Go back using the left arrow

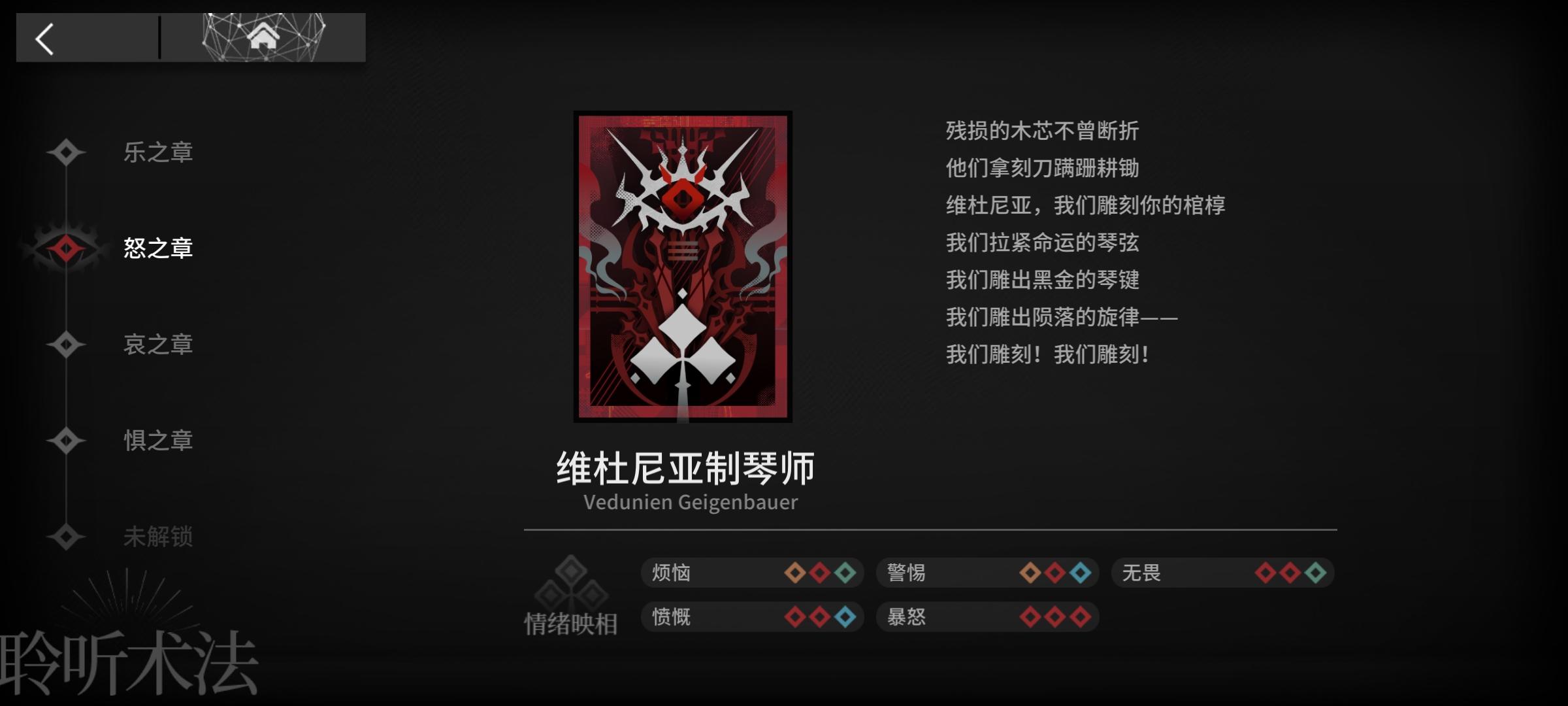pyautogui.click(x=44, y=39)
